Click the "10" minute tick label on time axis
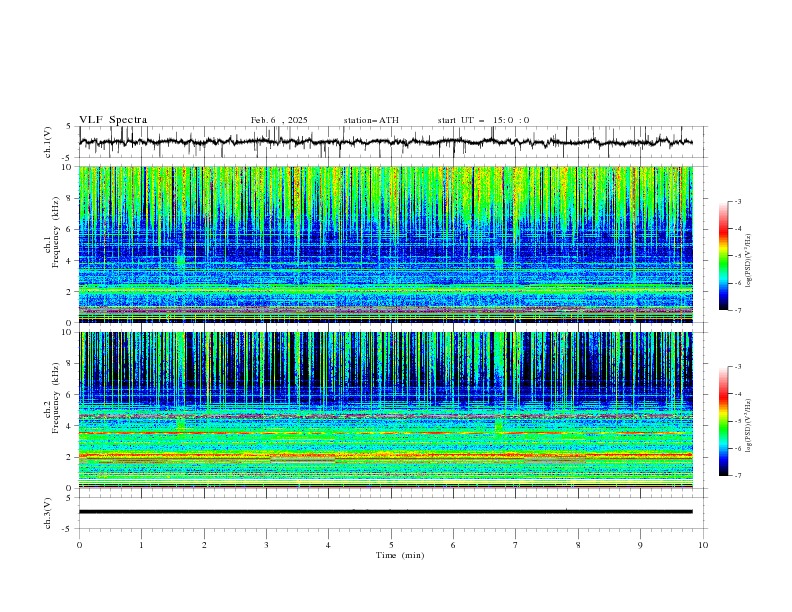 pyautogui.click(x=703, y=545)
